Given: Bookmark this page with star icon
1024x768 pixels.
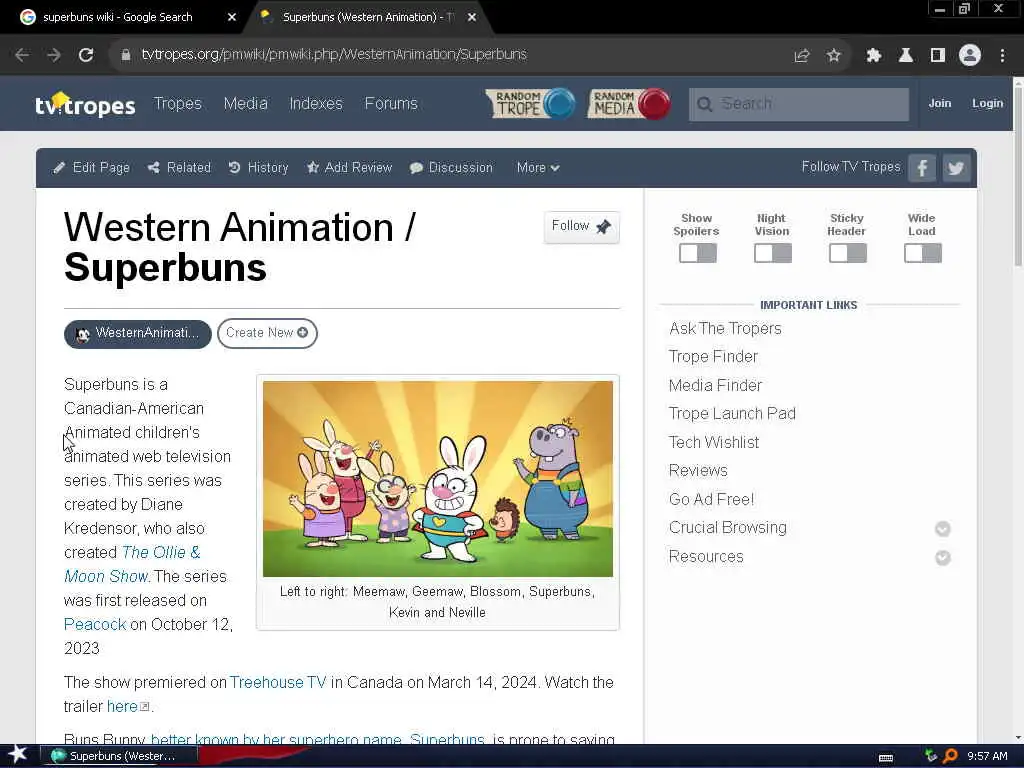Looking at the screenshot, I should pyautogui.click(x=833, y=56).
